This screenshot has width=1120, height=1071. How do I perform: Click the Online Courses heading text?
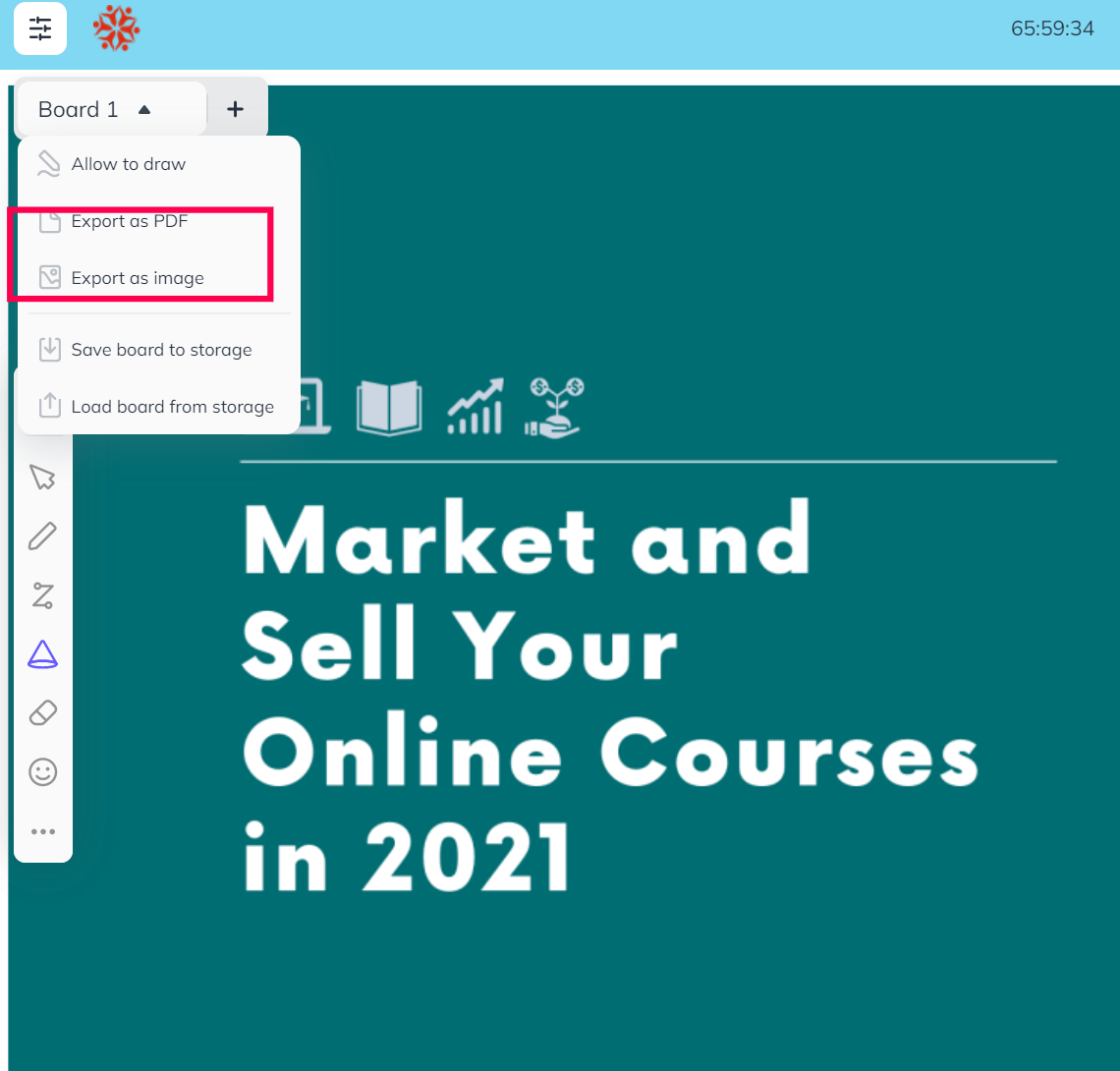(x=611, y=750)
